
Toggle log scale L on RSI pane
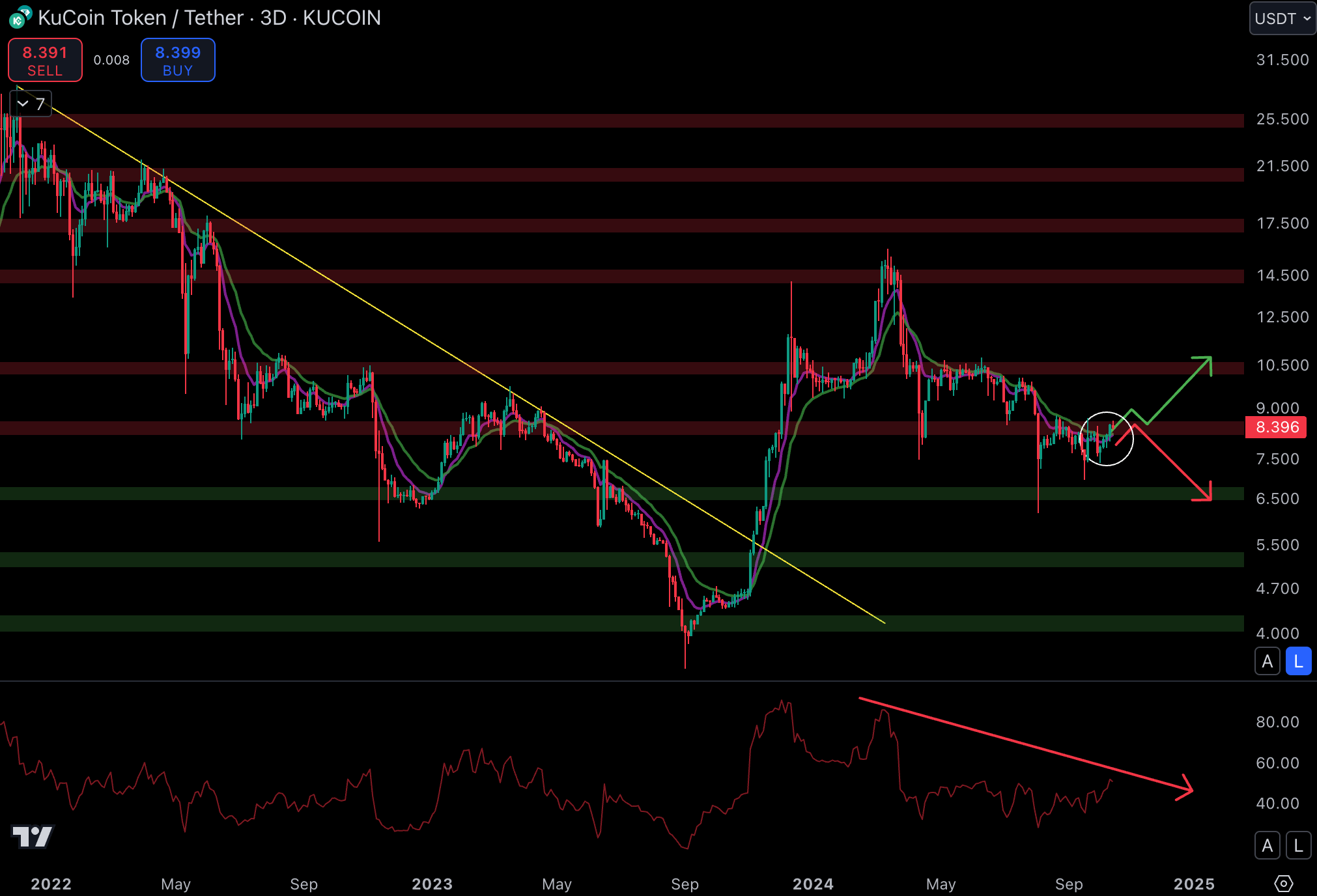point(1298,846)
